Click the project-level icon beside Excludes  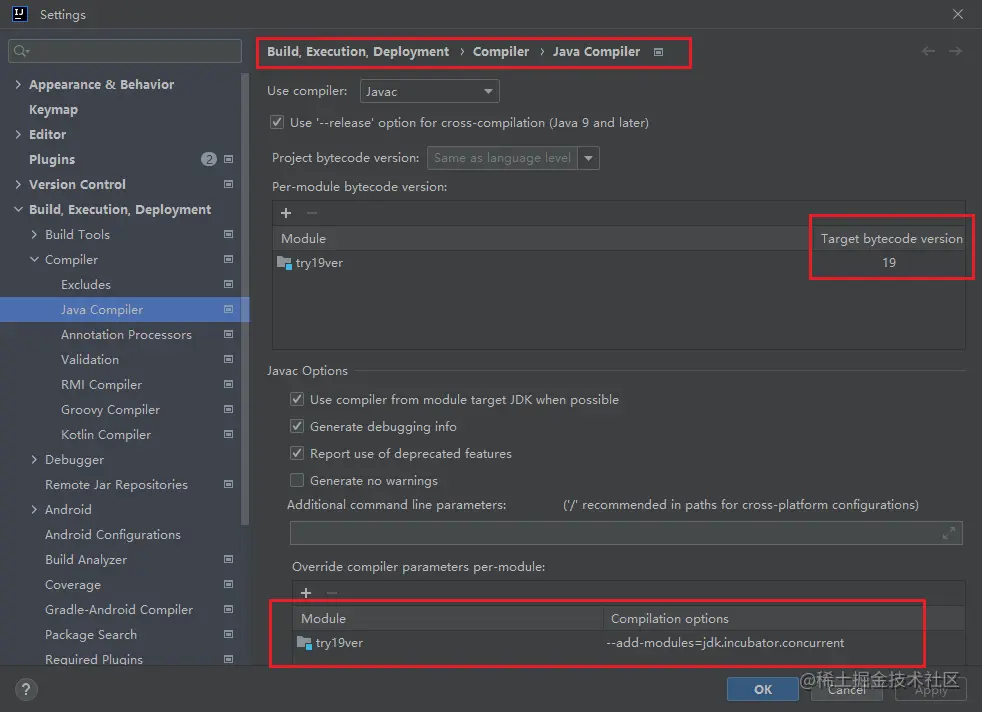click(229, 284)
